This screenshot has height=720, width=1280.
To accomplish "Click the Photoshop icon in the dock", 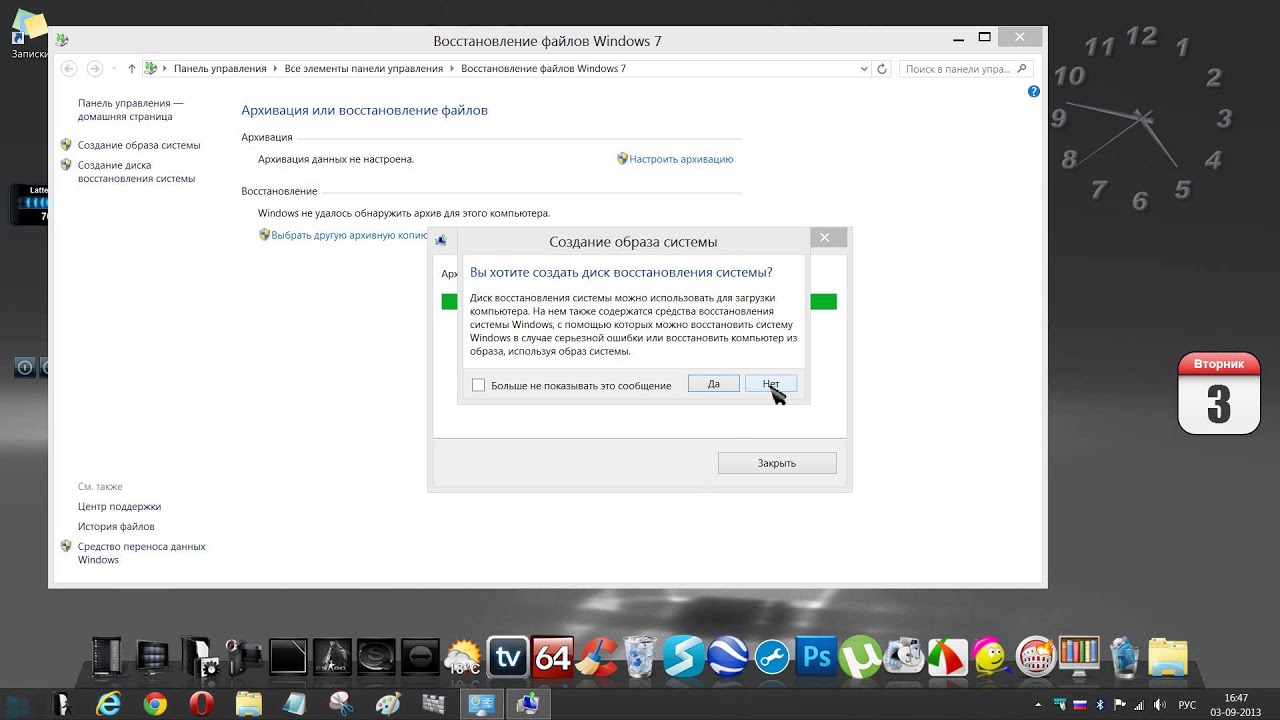I will (x=818, y=657).
